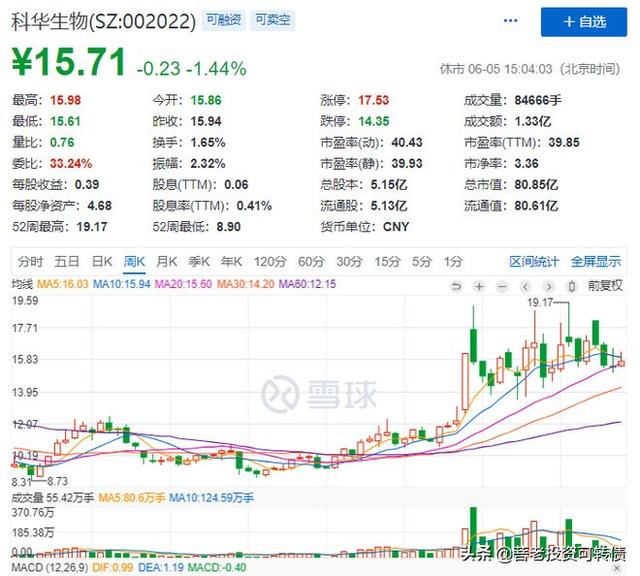Zoom in the K-line chart with plus icon
The height and width of the screenshot is (576, 640).
click(479, 287)
